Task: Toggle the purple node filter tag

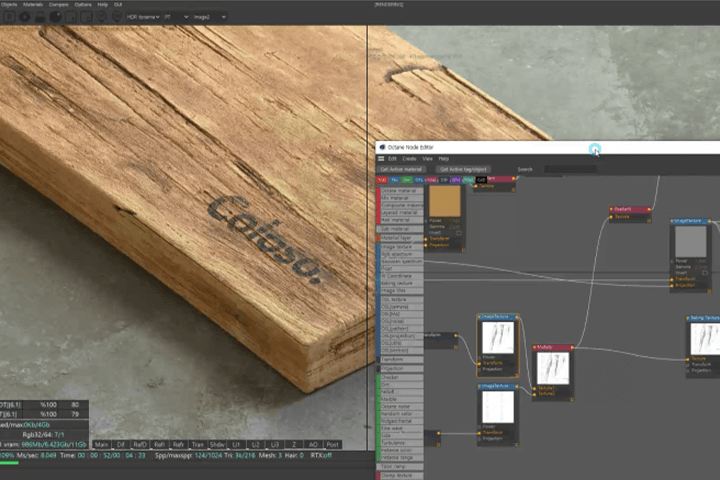Action: click(456, 180)
